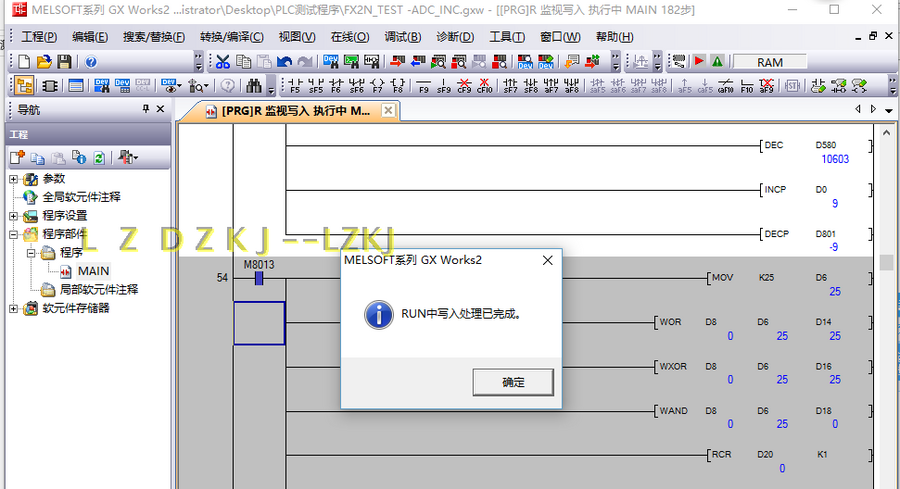Undo the last edit
Image resolution: width=900 pixels, height=489 pixels.
tap(284, 61)
